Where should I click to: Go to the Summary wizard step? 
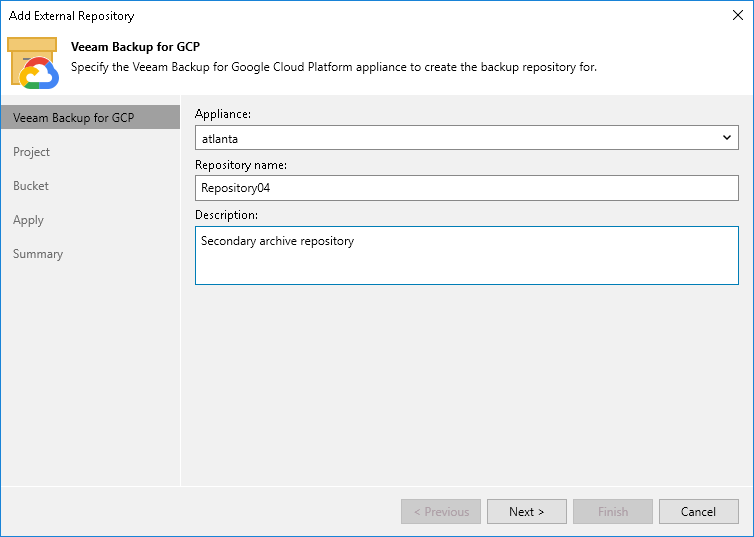click(38, 254)
